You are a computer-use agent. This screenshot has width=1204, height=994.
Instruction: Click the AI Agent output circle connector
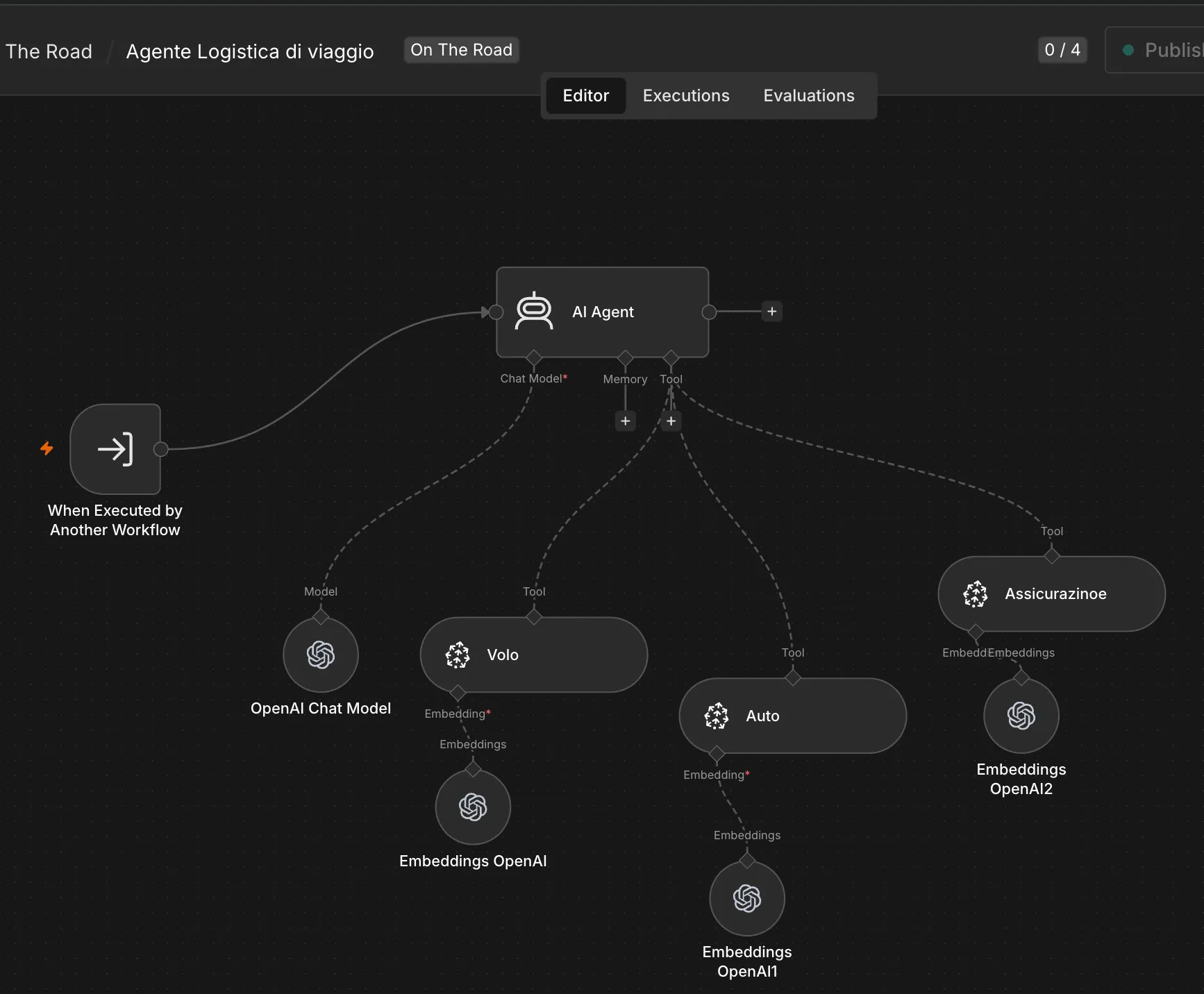(x=709, y=312)
